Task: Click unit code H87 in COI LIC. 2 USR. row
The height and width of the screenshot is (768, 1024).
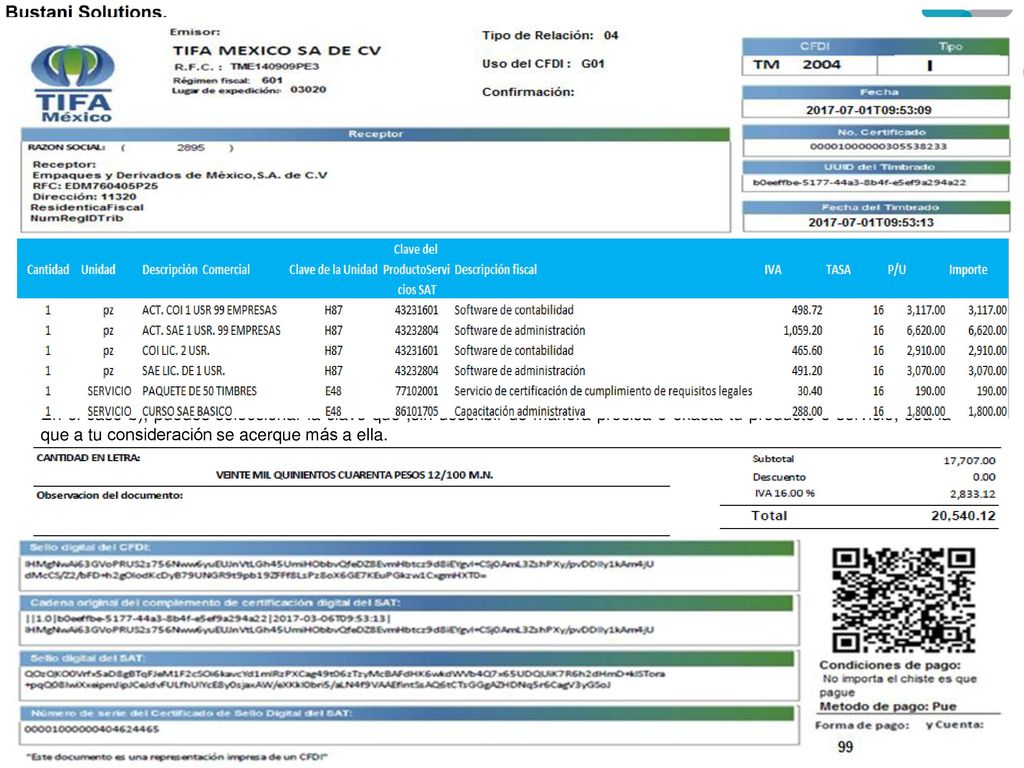Action: (x=333, y=351)
